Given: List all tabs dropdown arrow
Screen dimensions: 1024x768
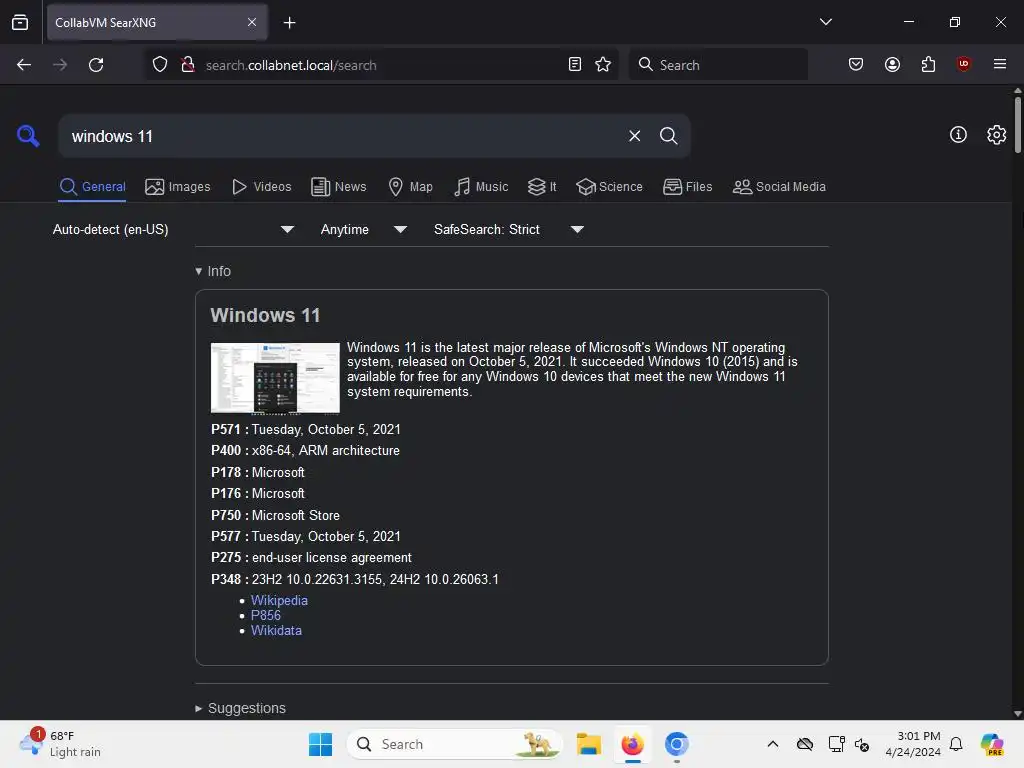Looking at the screenshot, I should coord(825,22).
